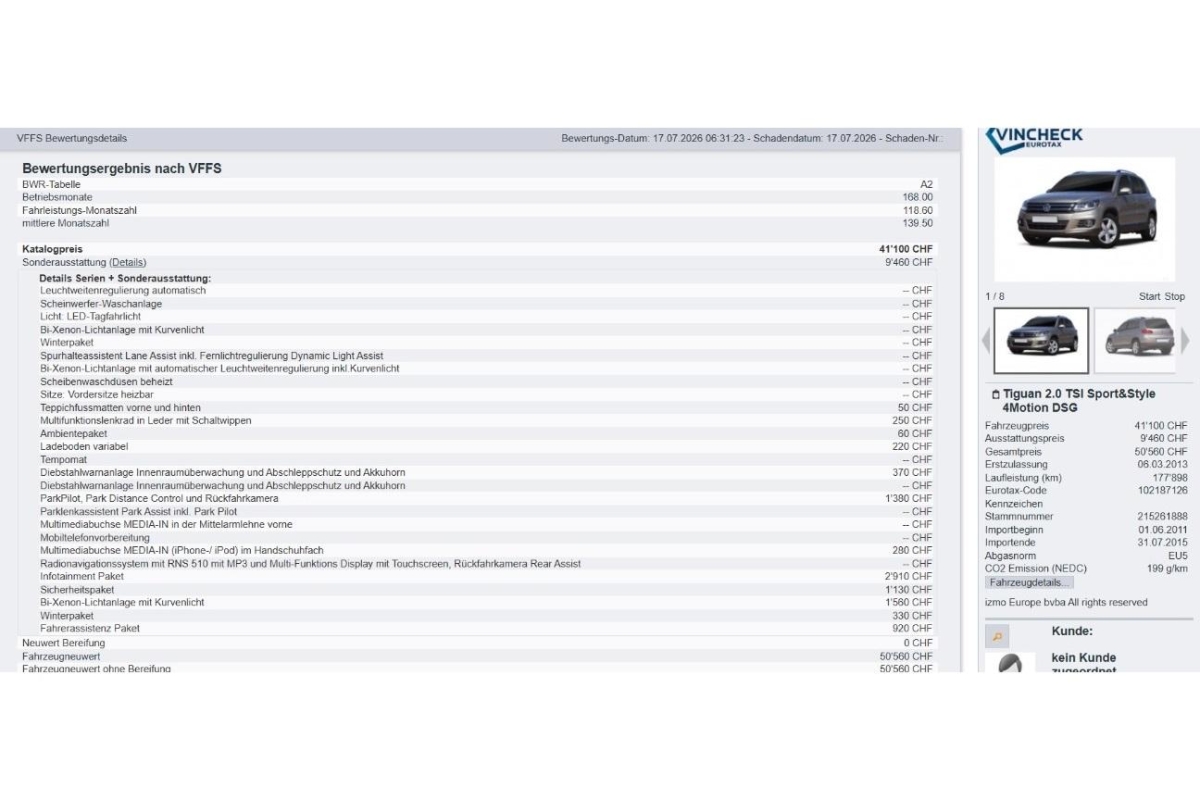Click the Betriebsmonate value 168.00
The image size is (1200, 800).
pyautogui.click(x=917, y=197)
